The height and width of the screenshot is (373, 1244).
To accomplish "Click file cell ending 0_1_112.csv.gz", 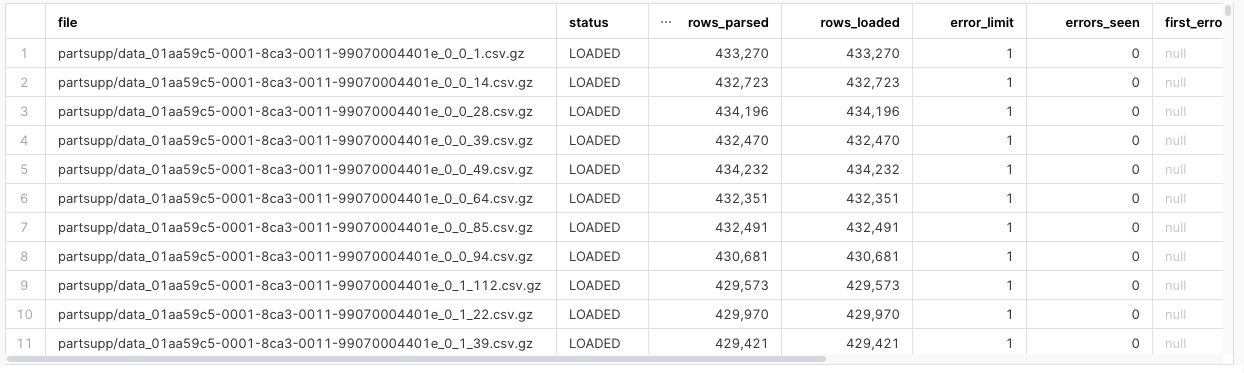I will (299, 286).
